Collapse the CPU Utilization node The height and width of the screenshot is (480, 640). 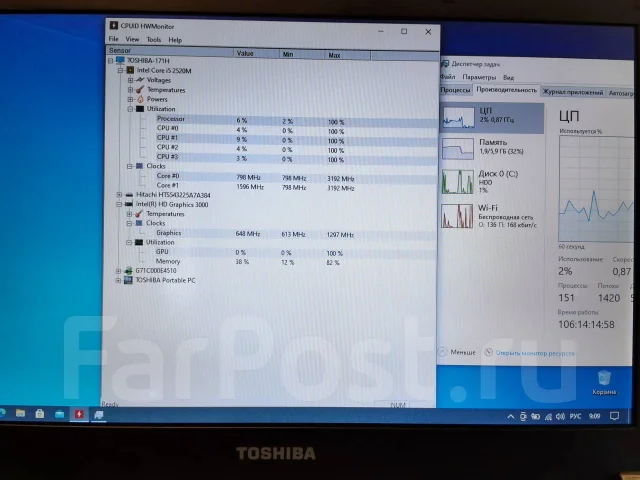tap(130, 109)
